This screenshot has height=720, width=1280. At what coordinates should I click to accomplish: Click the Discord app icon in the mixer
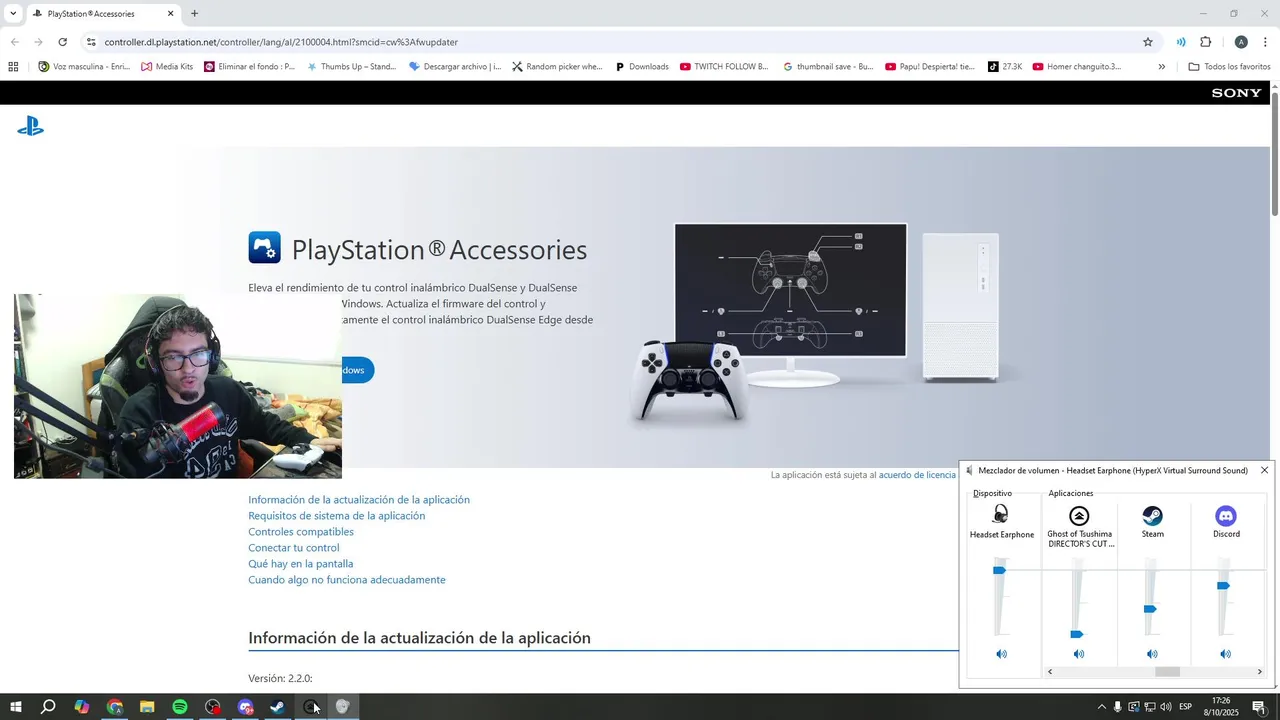click(1226, 516)
